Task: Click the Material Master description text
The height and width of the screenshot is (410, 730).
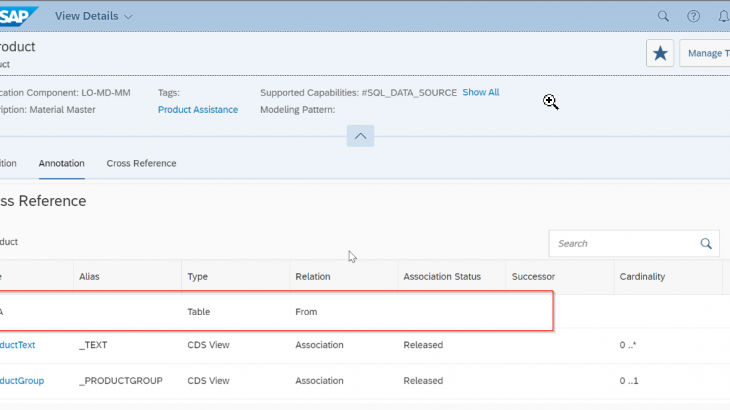Action: click(x=62, y=110)
